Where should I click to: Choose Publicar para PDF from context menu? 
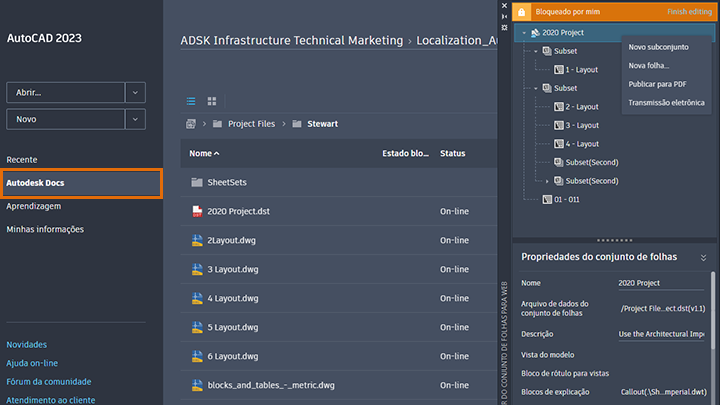(x=657, y=83)
